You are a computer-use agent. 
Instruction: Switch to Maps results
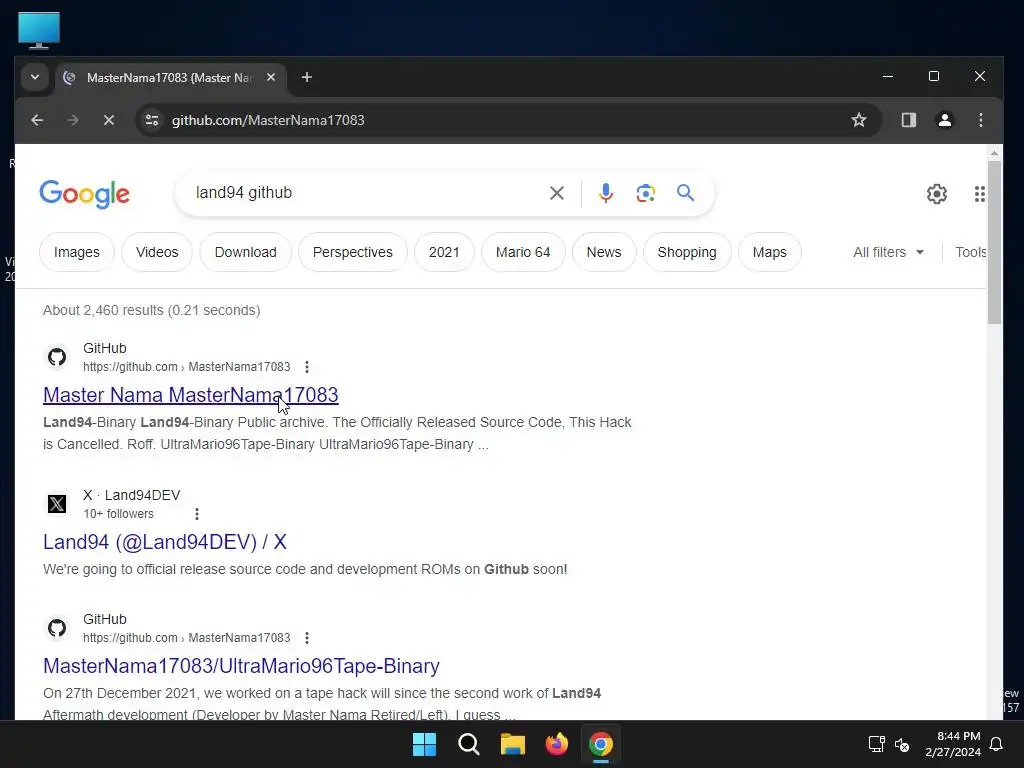[x=769, y=252]
